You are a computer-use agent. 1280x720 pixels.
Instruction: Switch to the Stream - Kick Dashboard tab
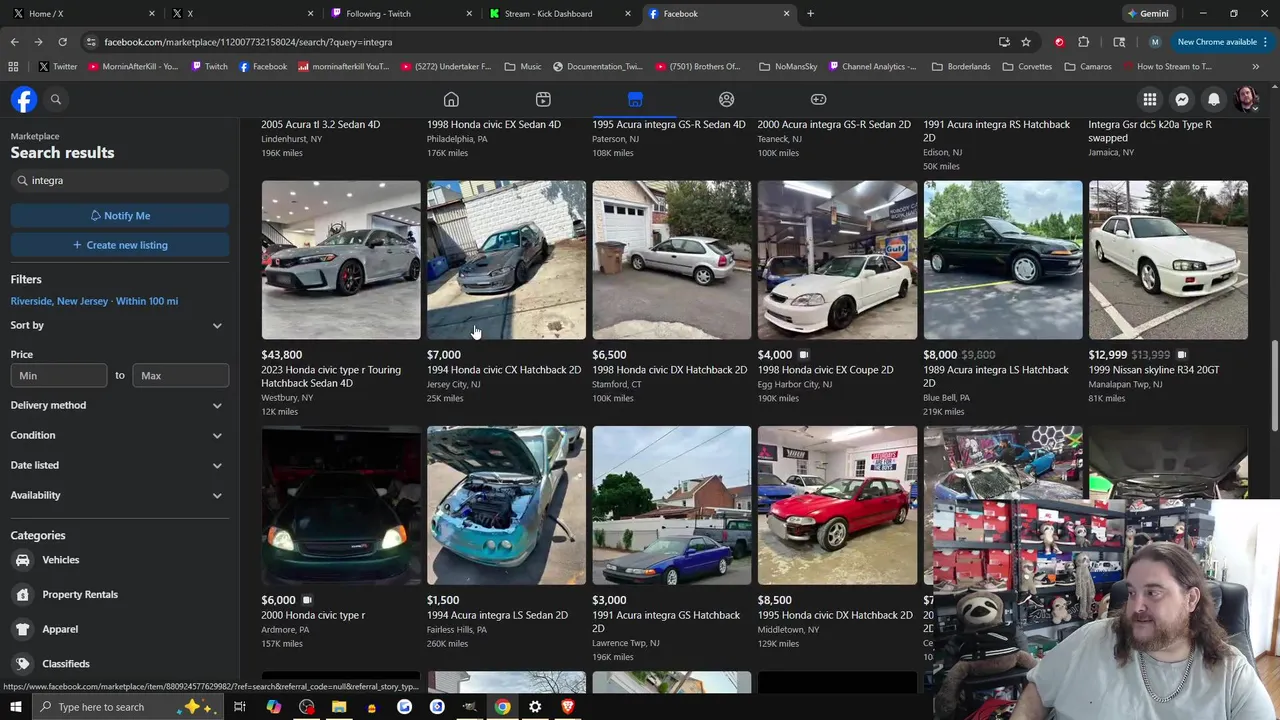pos(558,14)
